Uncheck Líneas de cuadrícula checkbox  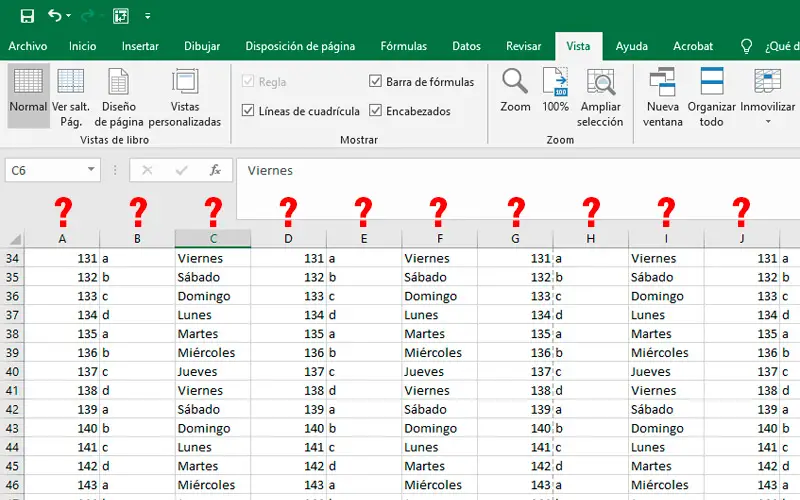pos(248,110)
